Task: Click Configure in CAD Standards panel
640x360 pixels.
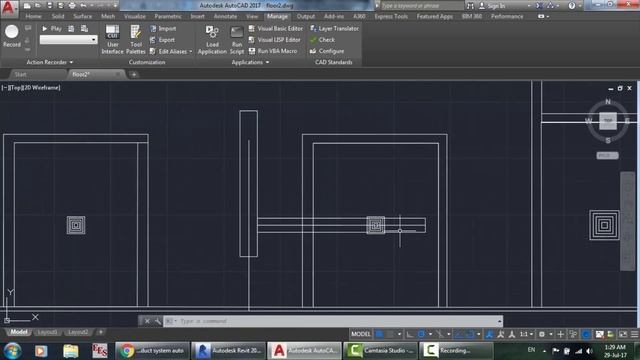Action: [x=327, y=51]
